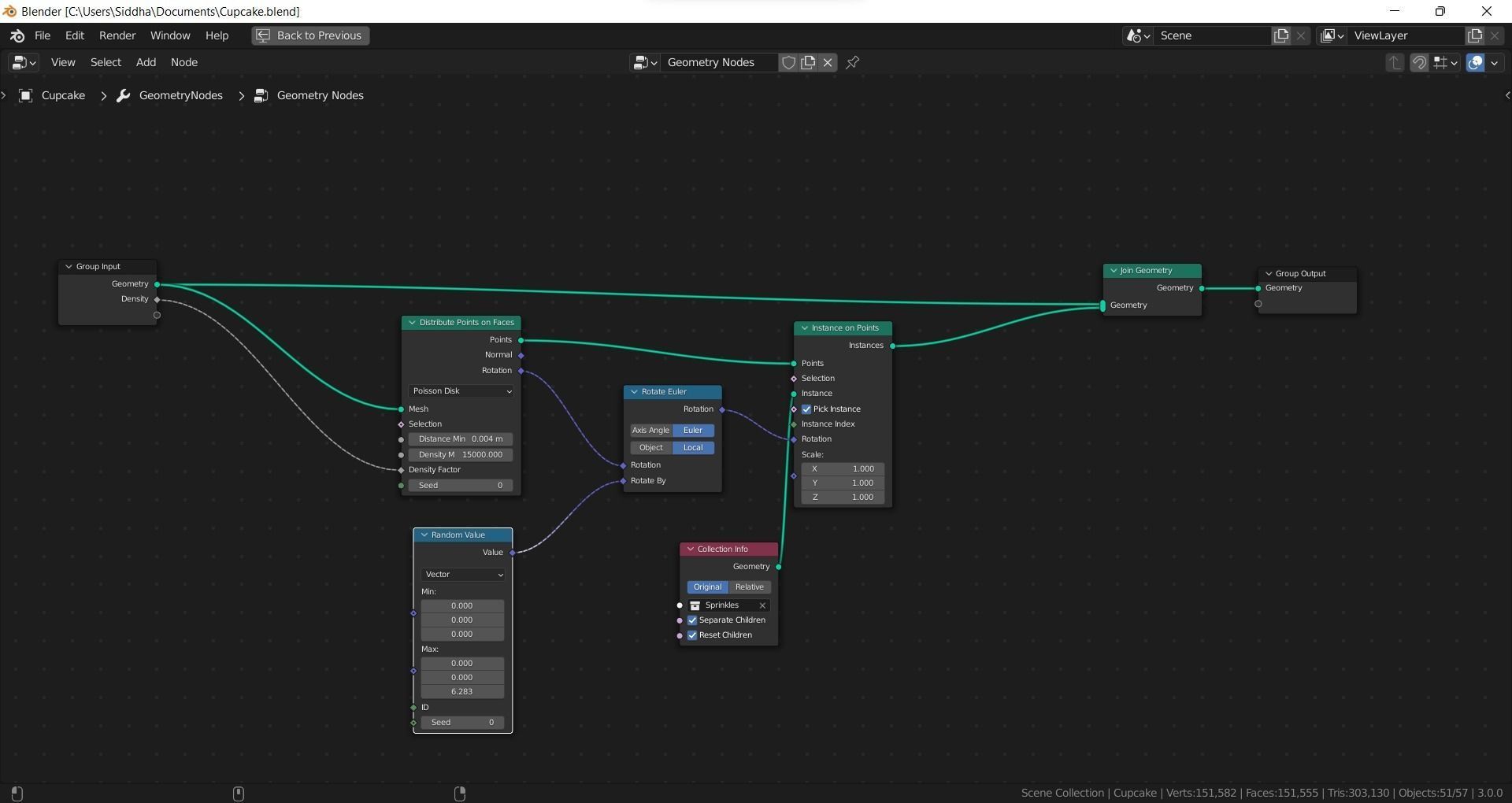This screenshot has width=1512, height=803.
Task: Open the Render menu
Action: click(117, 35)
